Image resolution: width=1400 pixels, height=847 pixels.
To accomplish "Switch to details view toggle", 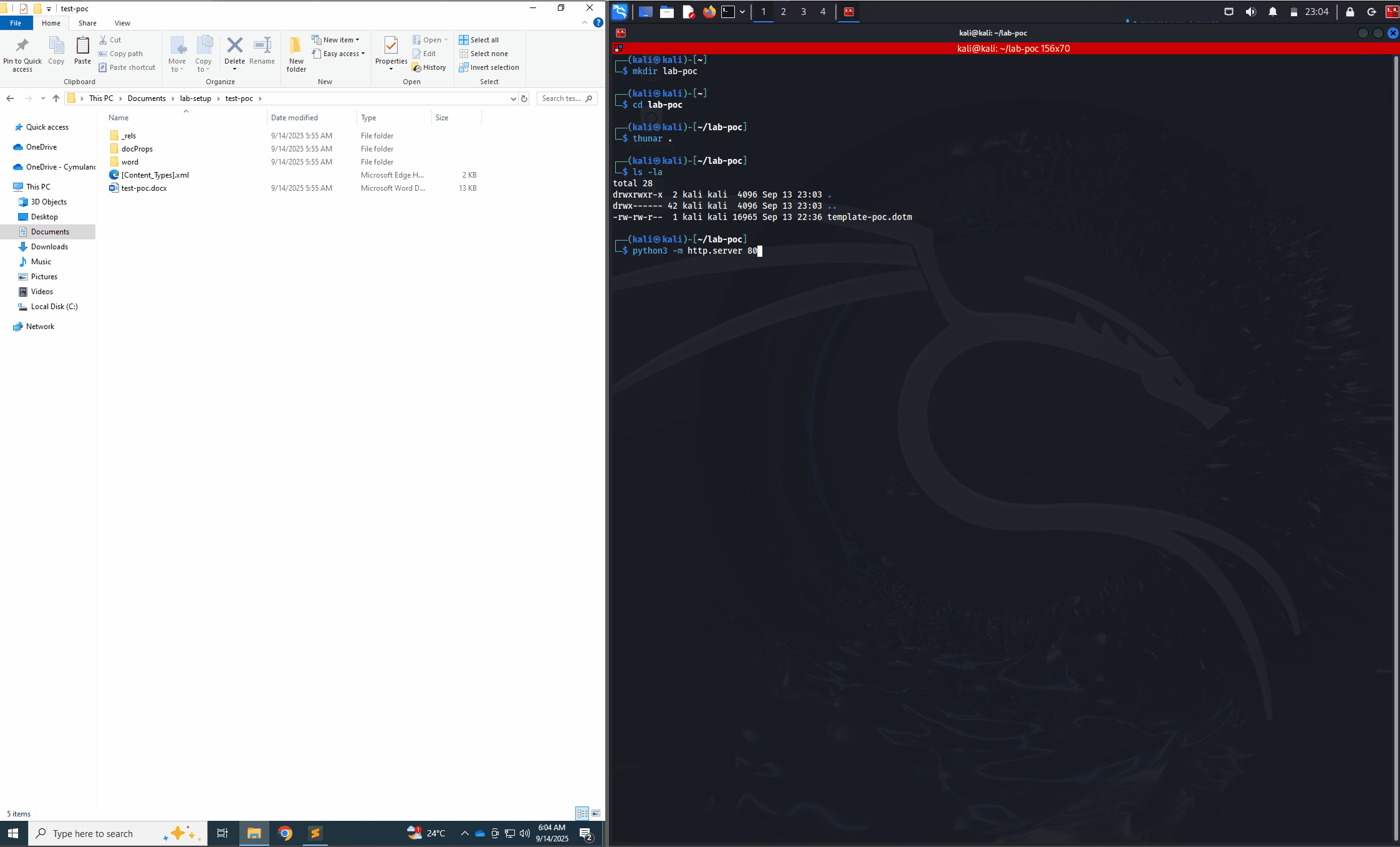I will tap(582, 813).
